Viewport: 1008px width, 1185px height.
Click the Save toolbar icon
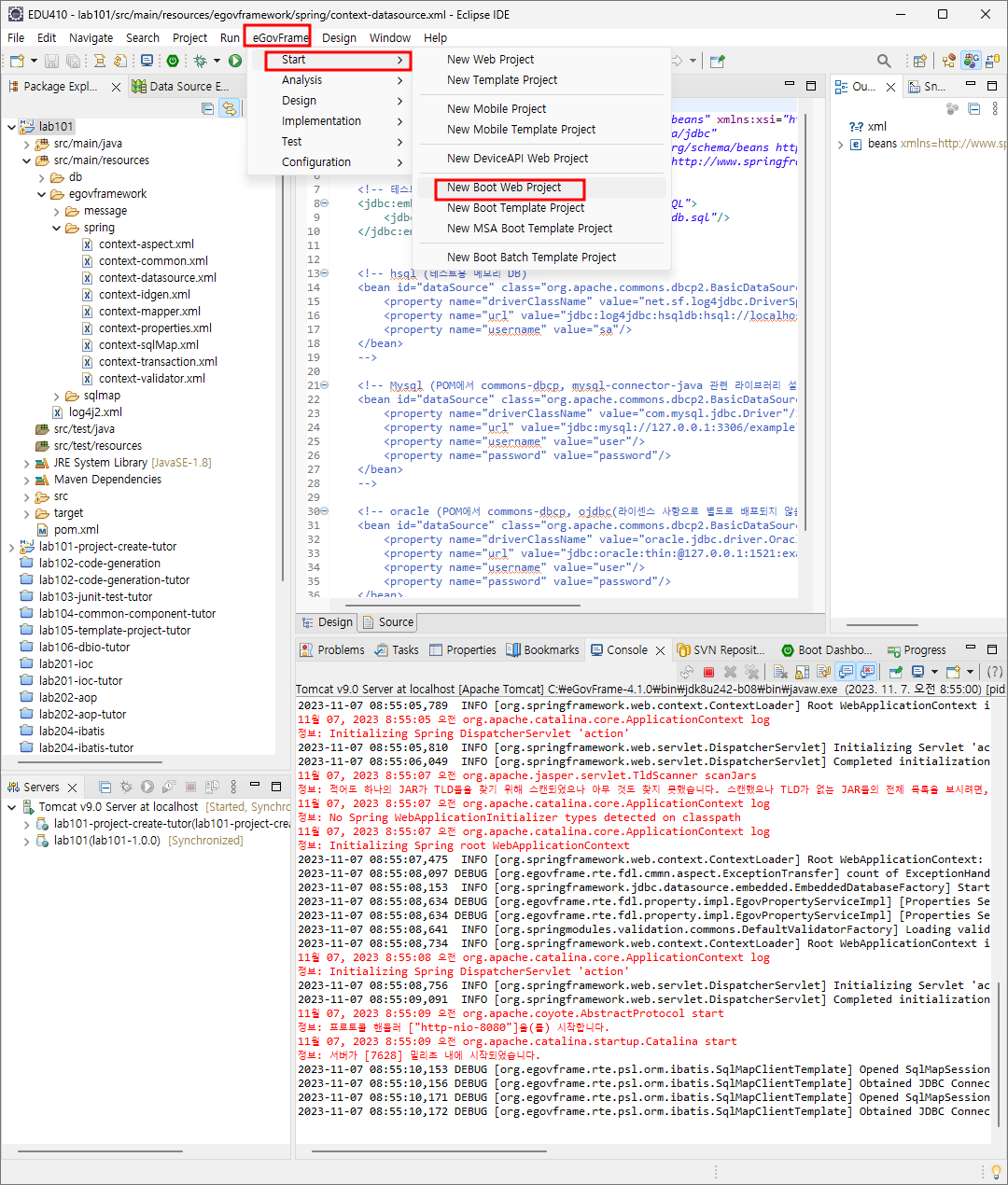pos(51,61)
